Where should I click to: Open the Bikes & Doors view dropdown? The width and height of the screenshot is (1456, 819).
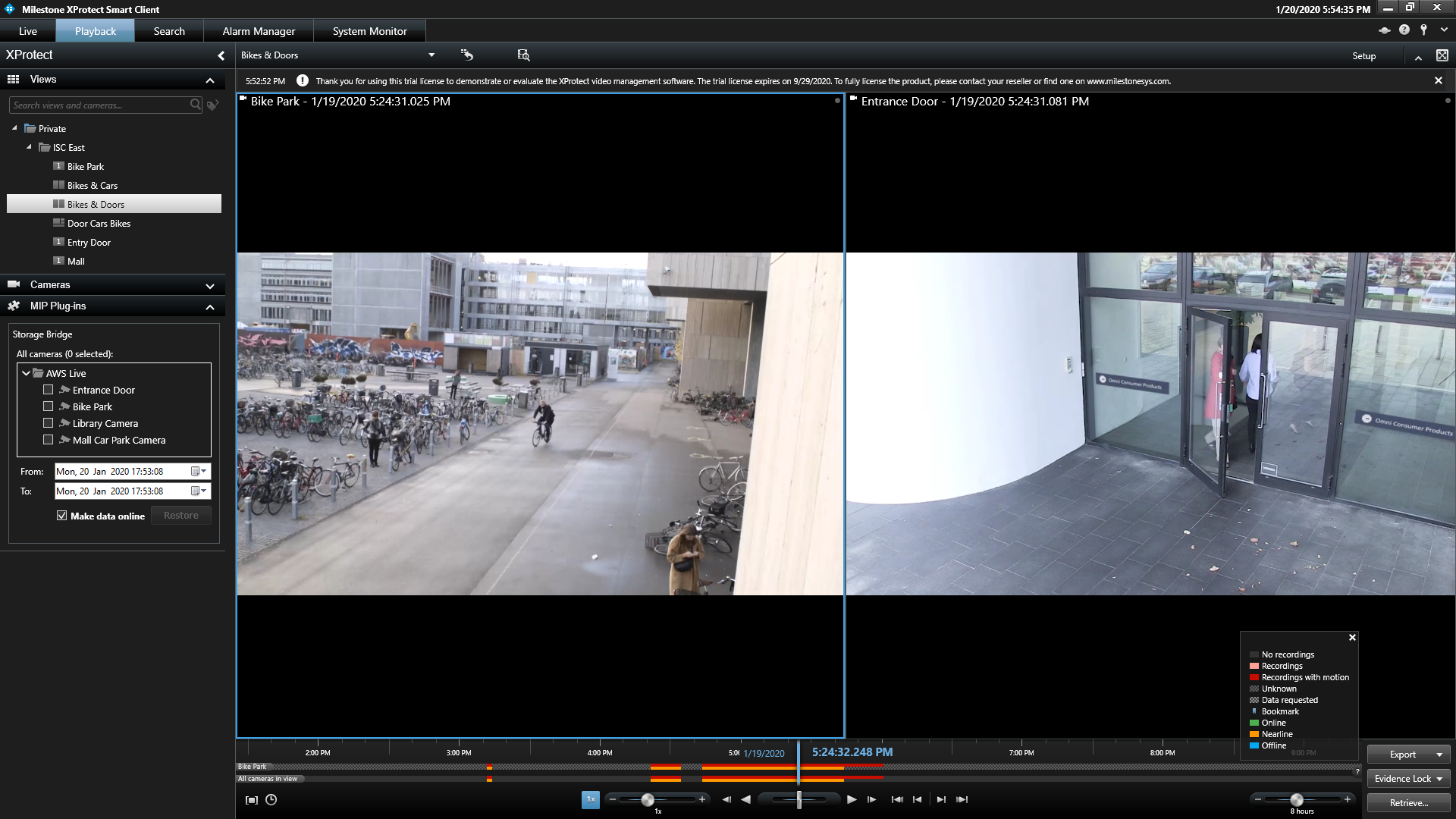point(431,55)
